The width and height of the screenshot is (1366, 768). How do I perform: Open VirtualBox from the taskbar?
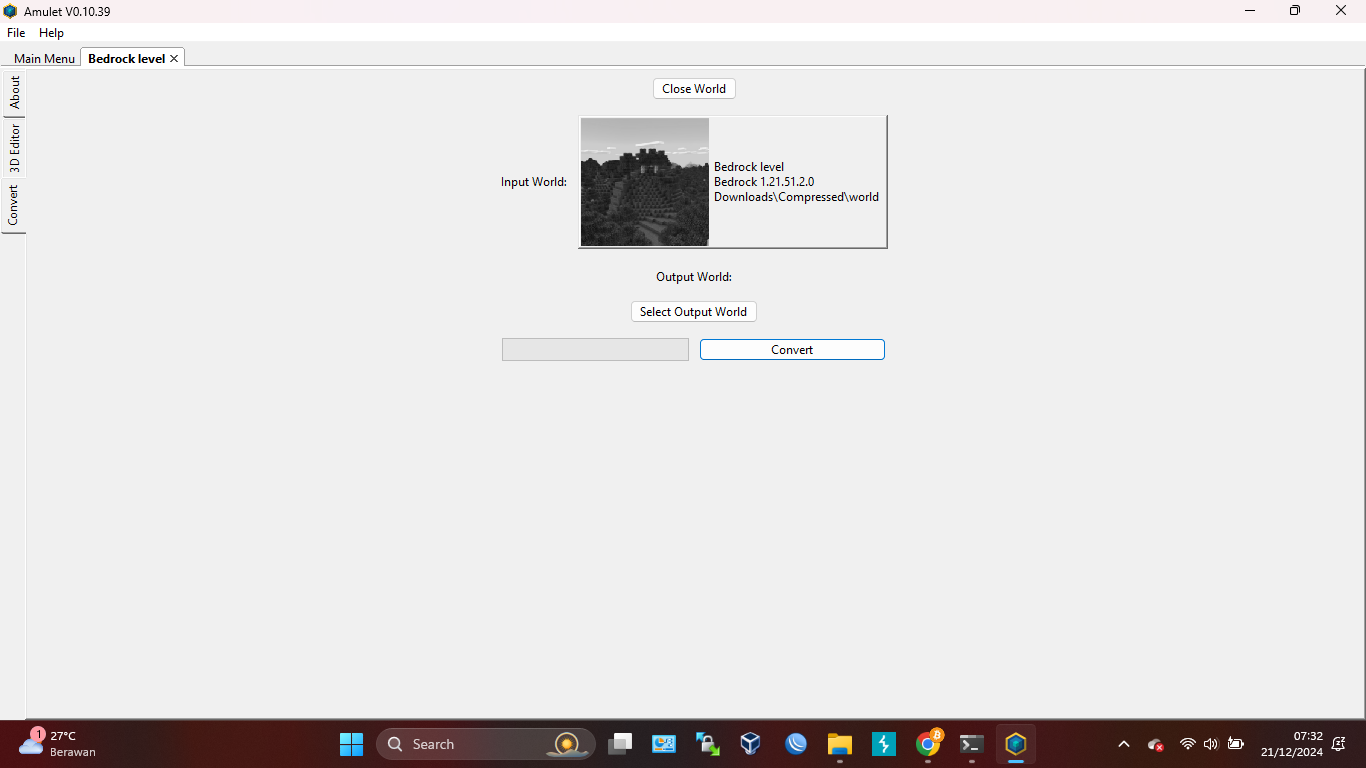(x=751, y=744)
